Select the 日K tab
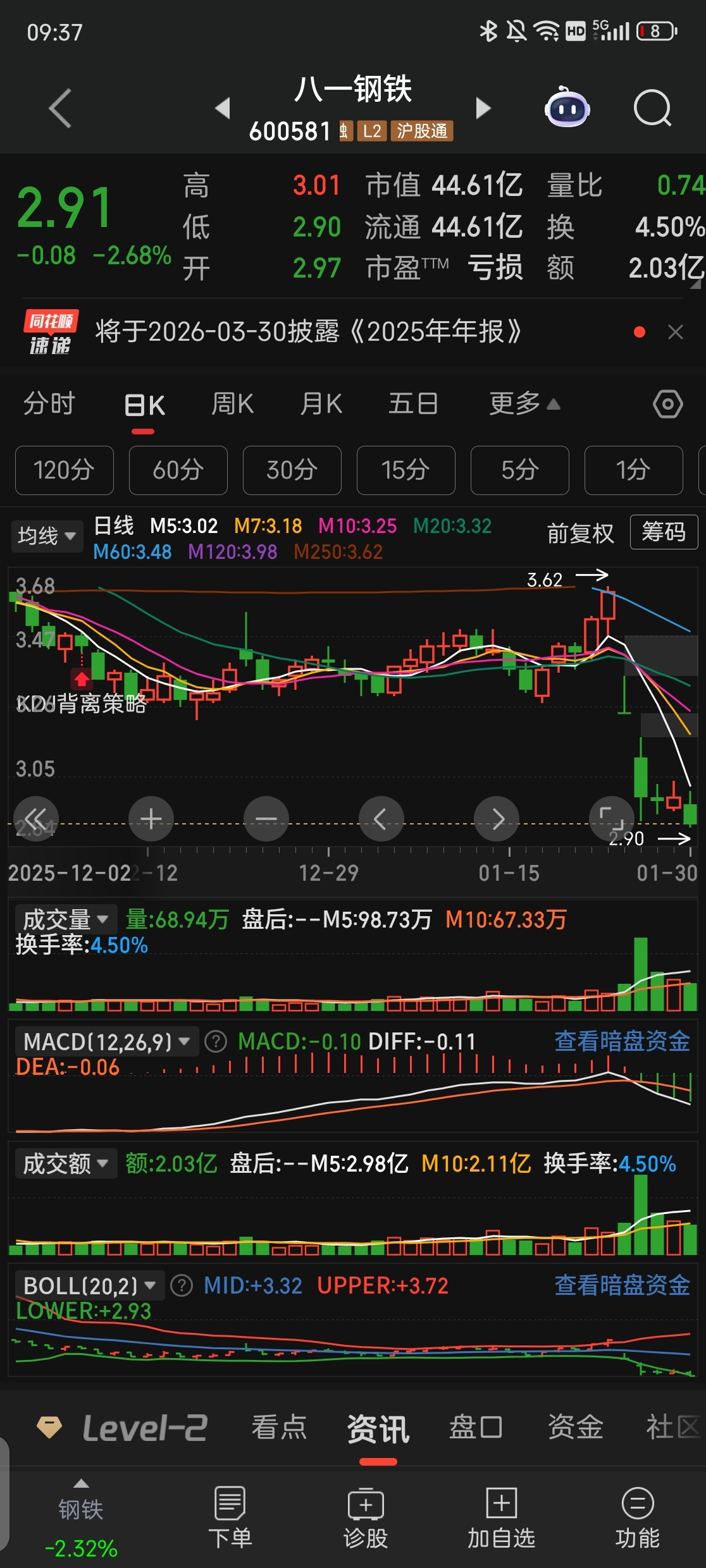The image size is (706, 1568). [144, 405]
